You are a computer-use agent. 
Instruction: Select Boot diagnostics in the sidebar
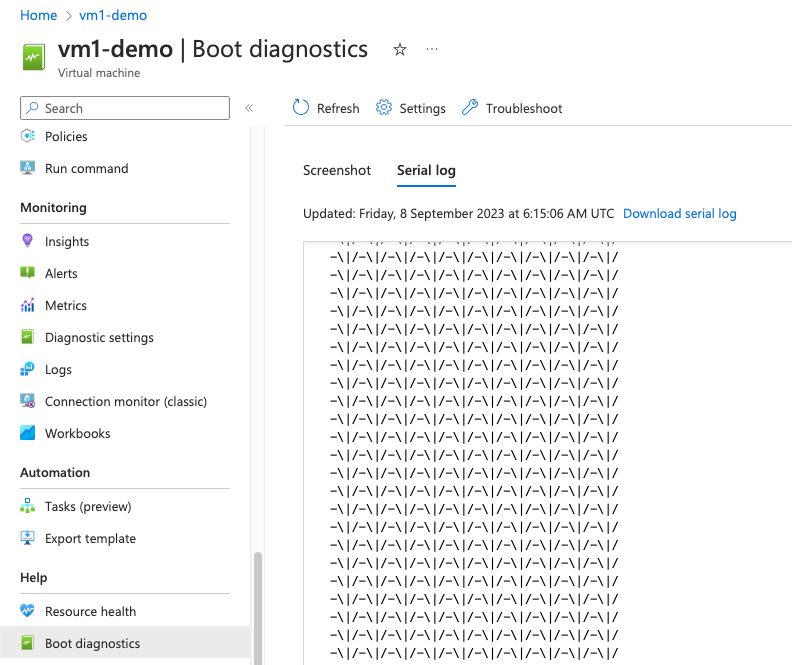pyautogui.click(x=125, y=643)
